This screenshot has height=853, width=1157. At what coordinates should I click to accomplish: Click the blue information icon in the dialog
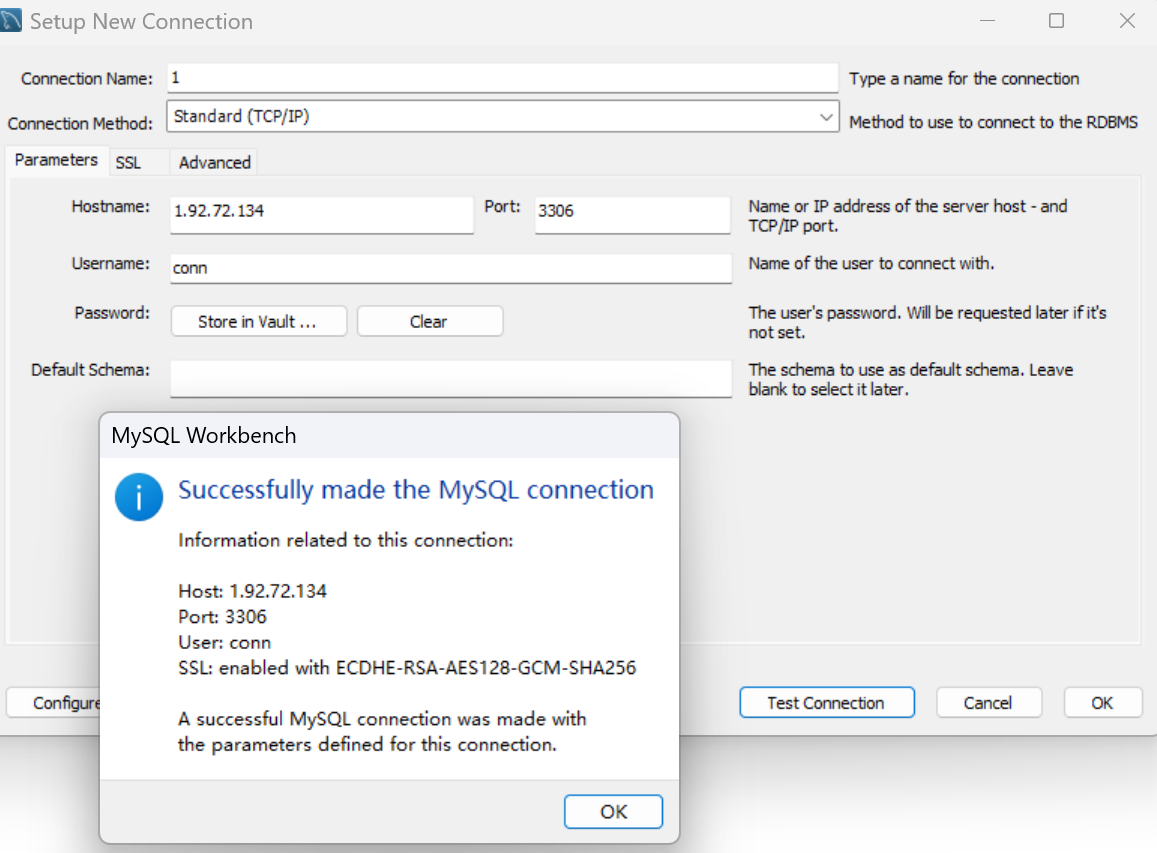click(139, 497)
